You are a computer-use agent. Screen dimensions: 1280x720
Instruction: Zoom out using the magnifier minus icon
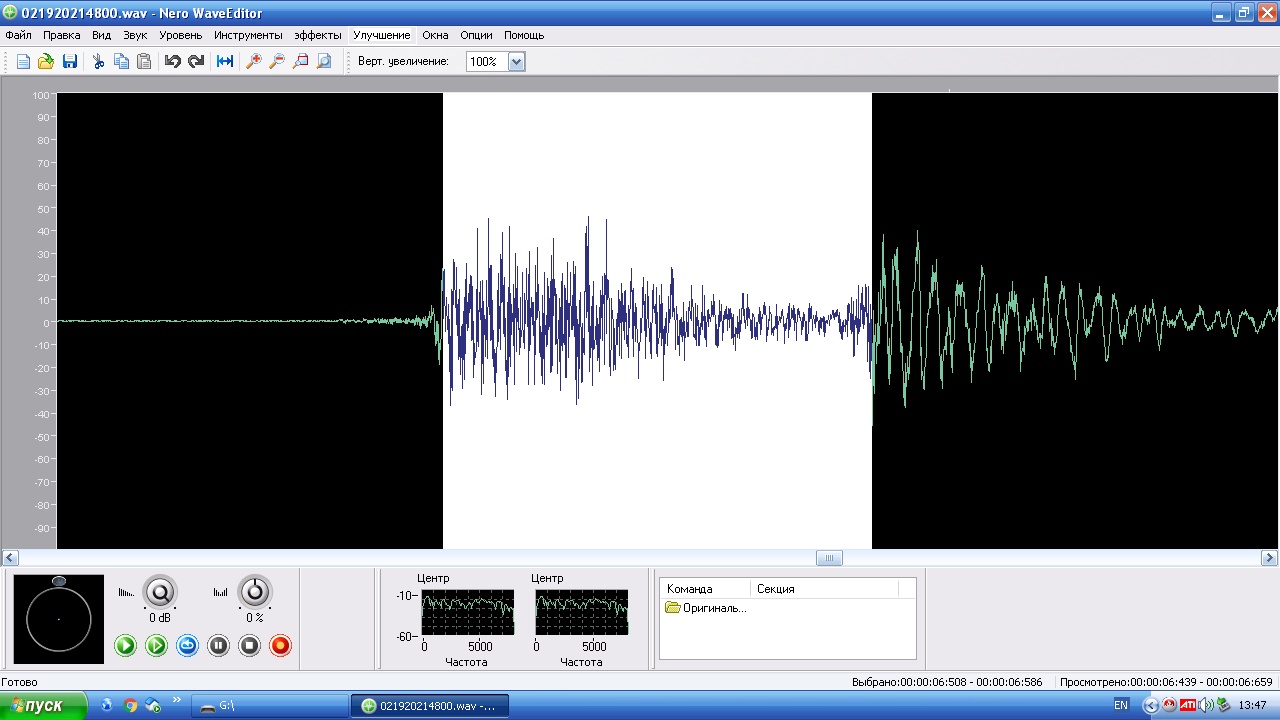pyautogui.click(x=277, y=62)
